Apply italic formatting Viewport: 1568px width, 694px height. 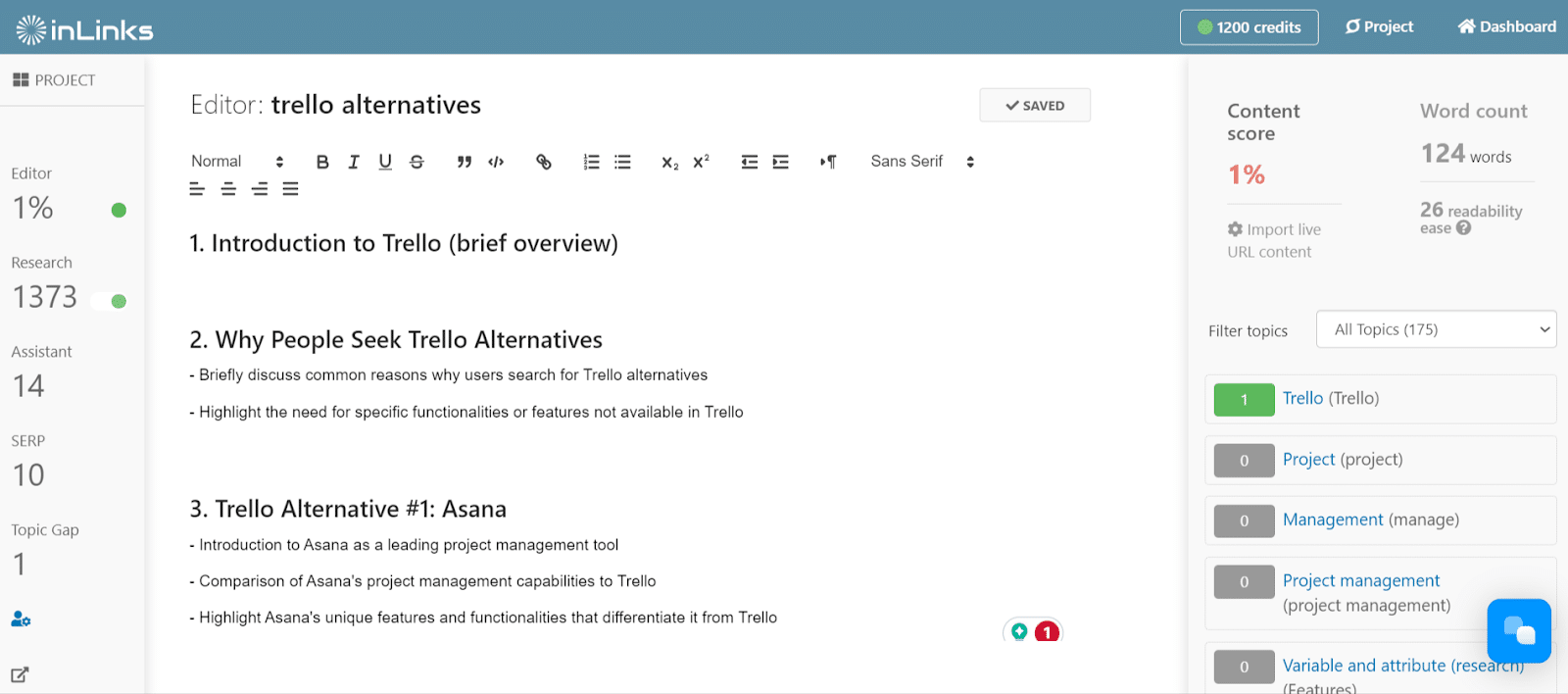[x=354, y=162]
